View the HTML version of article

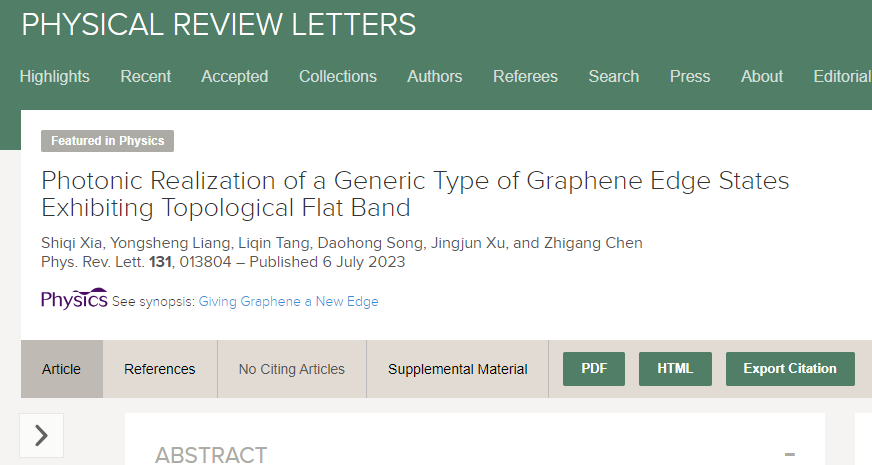675,369
